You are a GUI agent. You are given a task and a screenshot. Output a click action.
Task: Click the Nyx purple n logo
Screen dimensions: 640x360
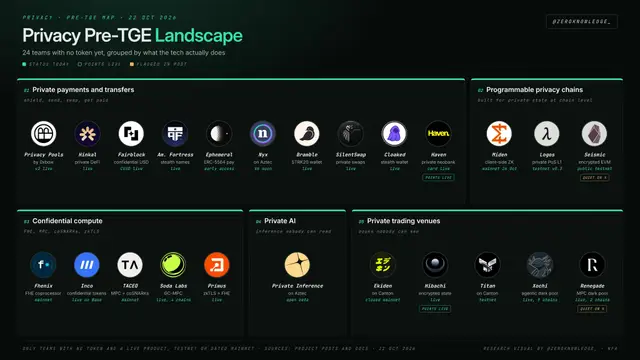coord(263,133)
